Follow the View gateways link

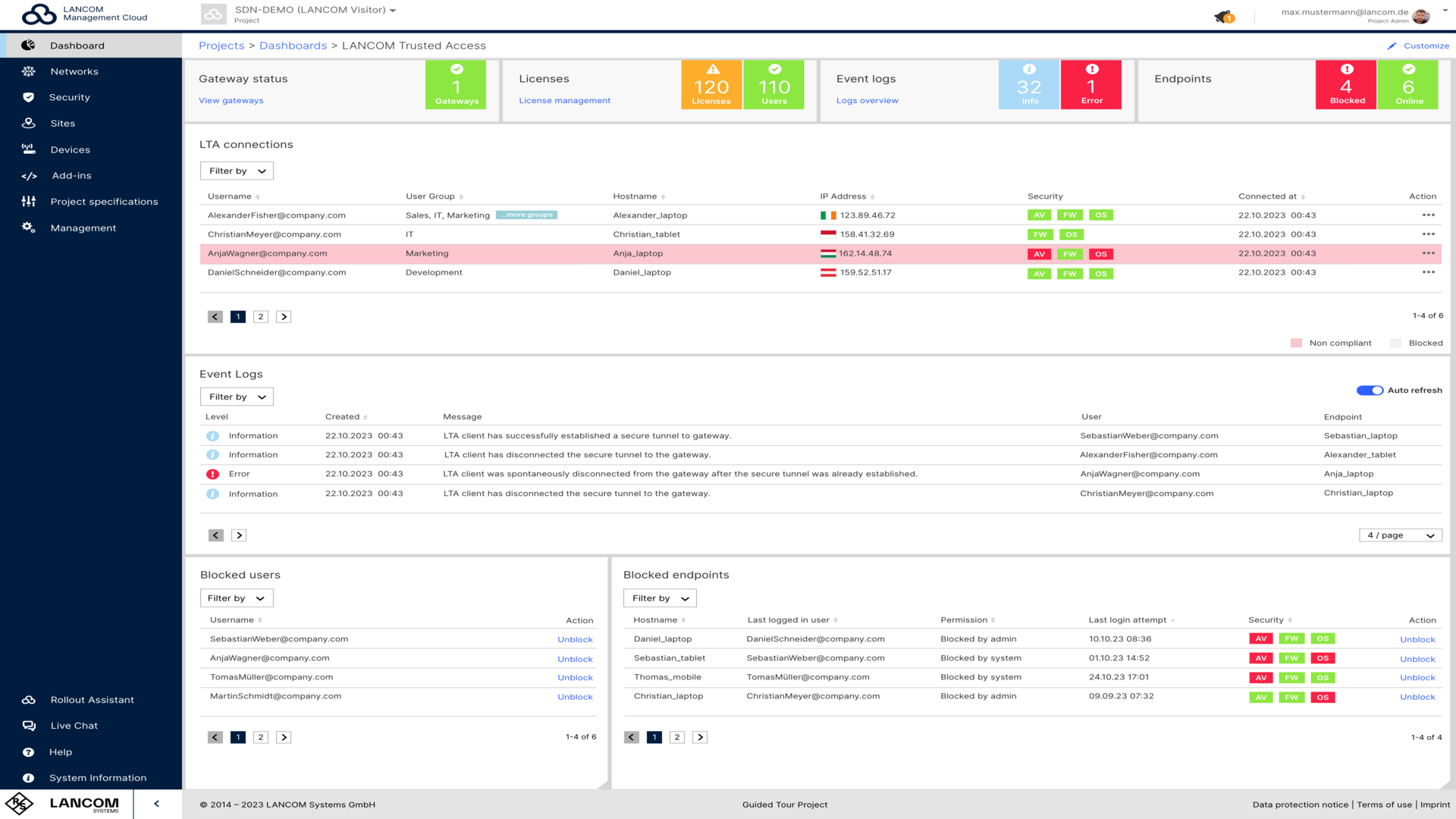(231, 100)
